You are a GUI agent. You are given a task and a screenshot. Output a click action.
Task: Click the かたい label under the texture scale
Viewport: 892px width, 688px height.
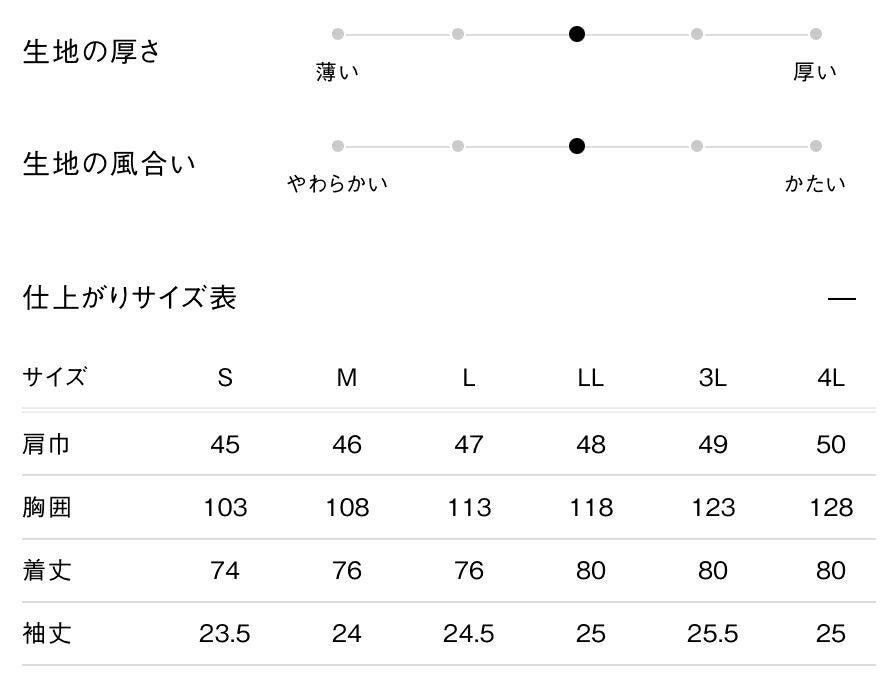point(815,184)
